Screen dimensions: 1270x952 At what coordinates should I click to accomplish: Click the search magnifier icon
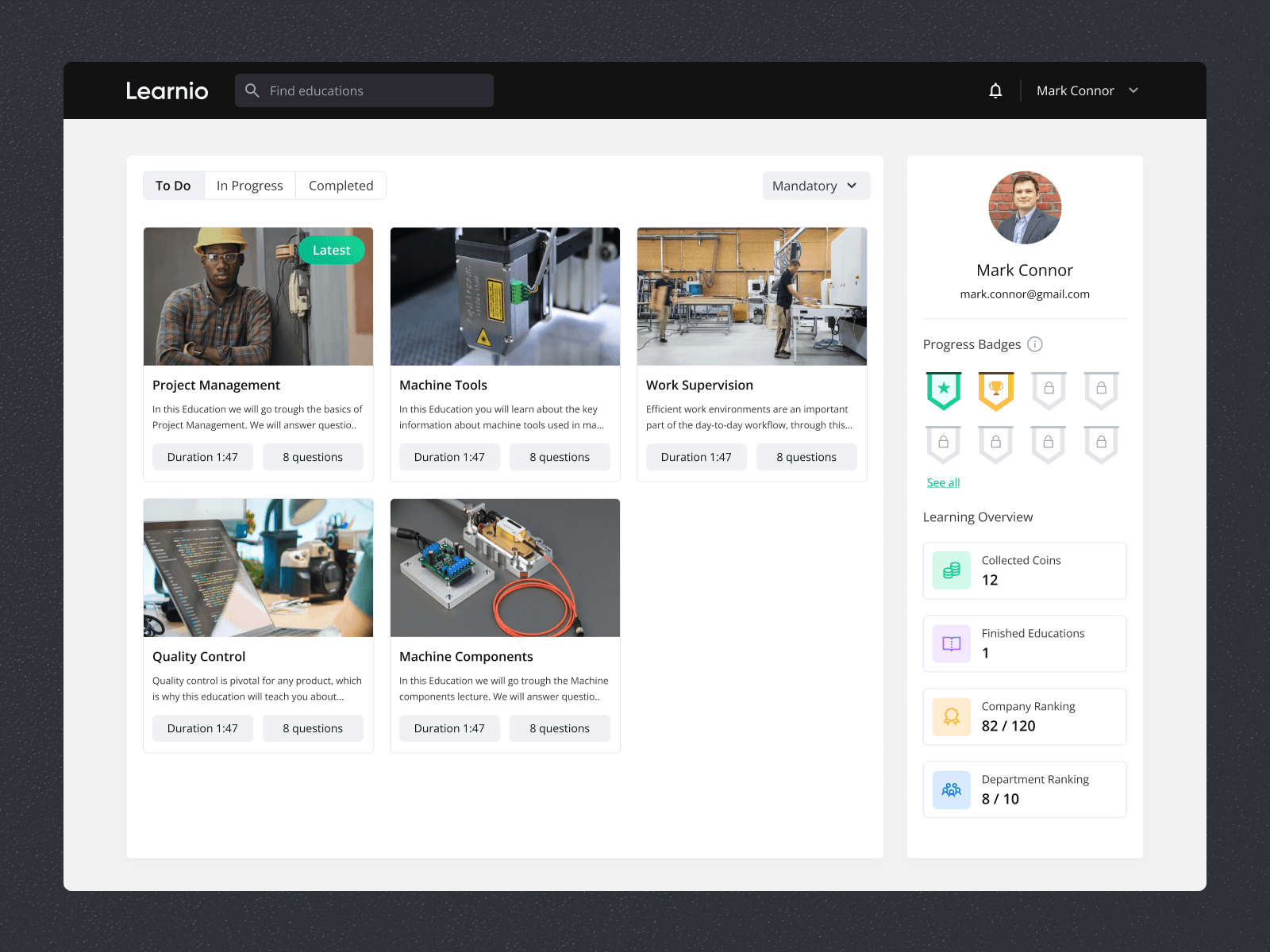[x=252, y=90]
